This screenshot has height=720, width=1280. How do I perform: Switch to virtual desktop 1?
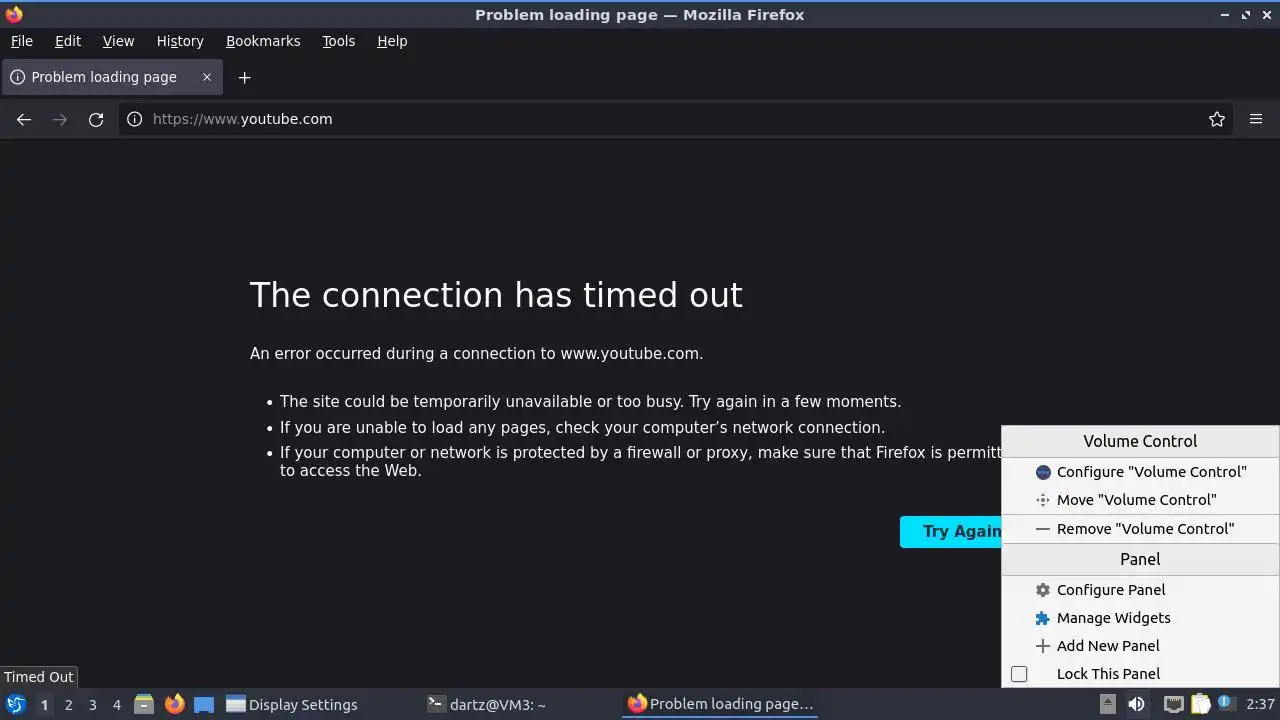tap(44, 705)
